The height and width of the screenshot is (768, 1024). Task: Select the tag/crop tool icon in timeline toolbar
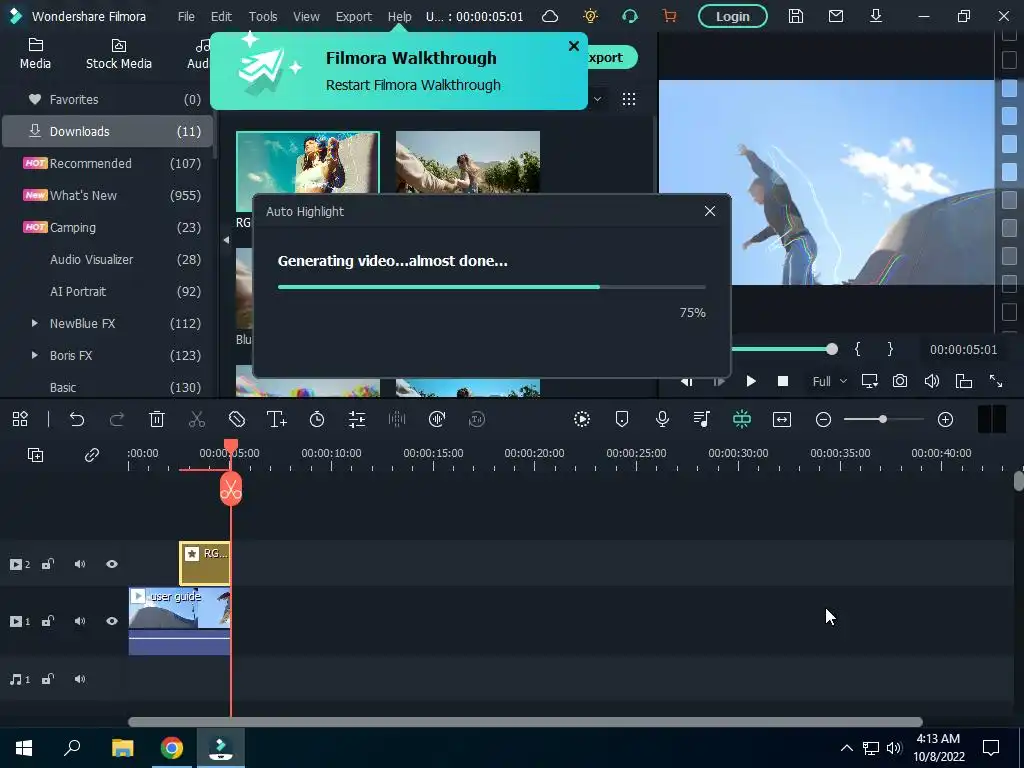pyautogui.click(x=236, y=419)
